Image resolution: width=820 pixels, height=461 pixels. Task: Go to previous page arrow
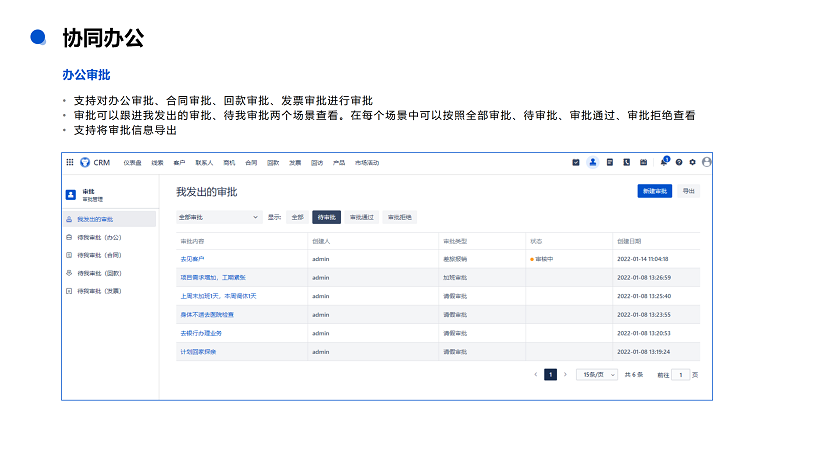[536, 375]
